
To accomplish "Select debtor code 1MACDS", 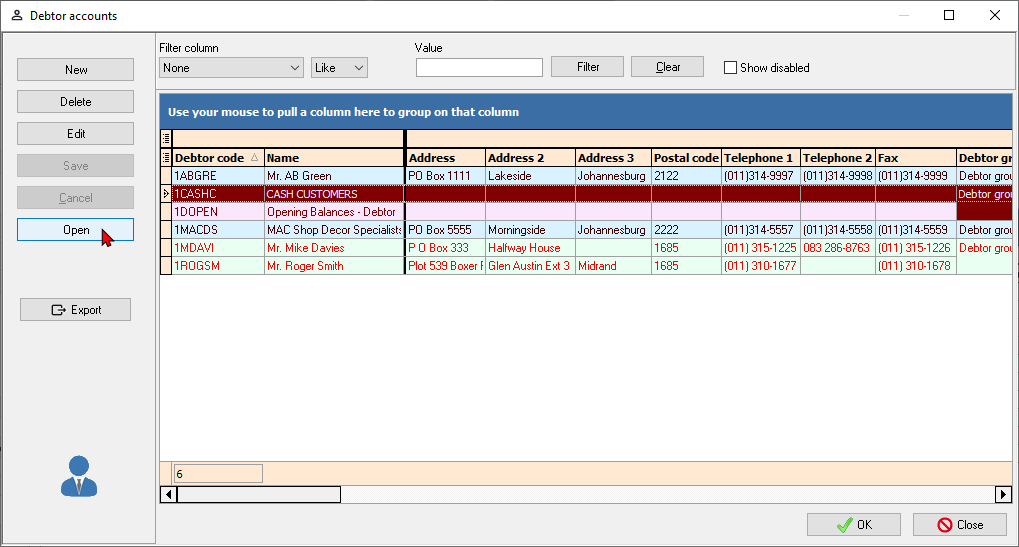I will 218,230.
